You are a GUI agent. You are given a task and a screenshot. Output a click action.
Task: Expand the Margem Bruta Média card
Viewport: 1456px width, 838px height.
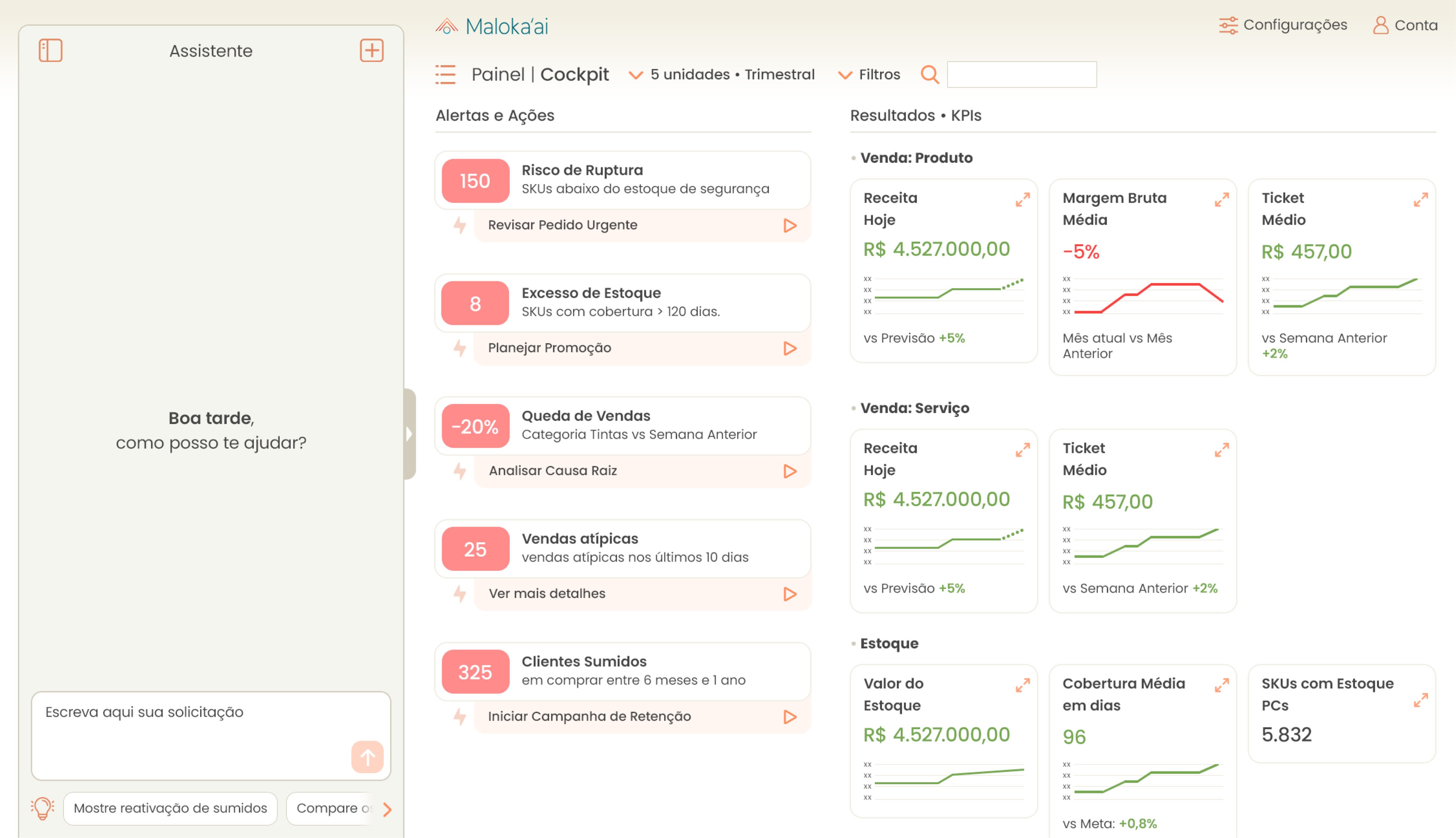click(1221, 200)
